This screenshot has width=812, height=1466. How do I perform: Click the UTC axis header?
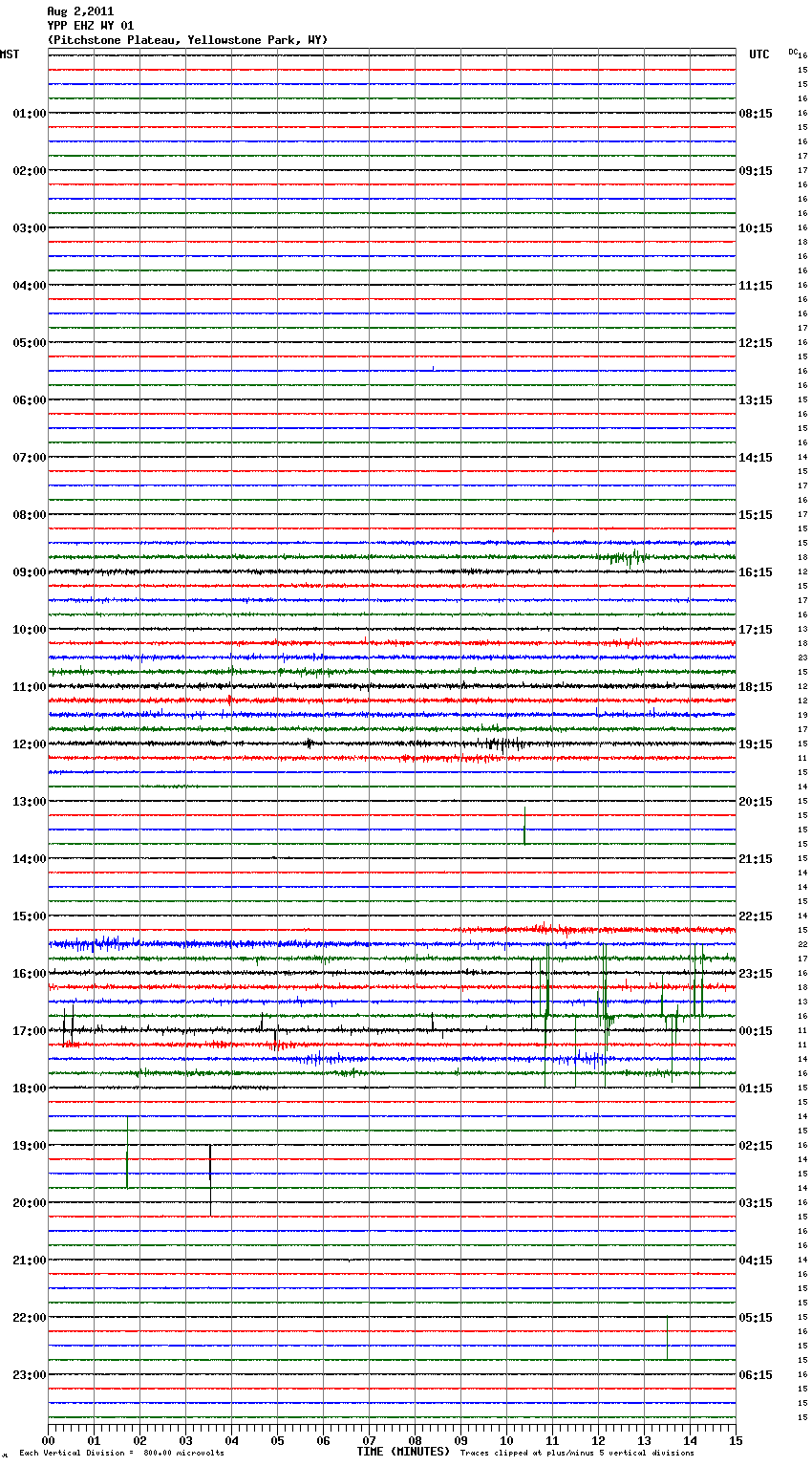tap(759, 54)
